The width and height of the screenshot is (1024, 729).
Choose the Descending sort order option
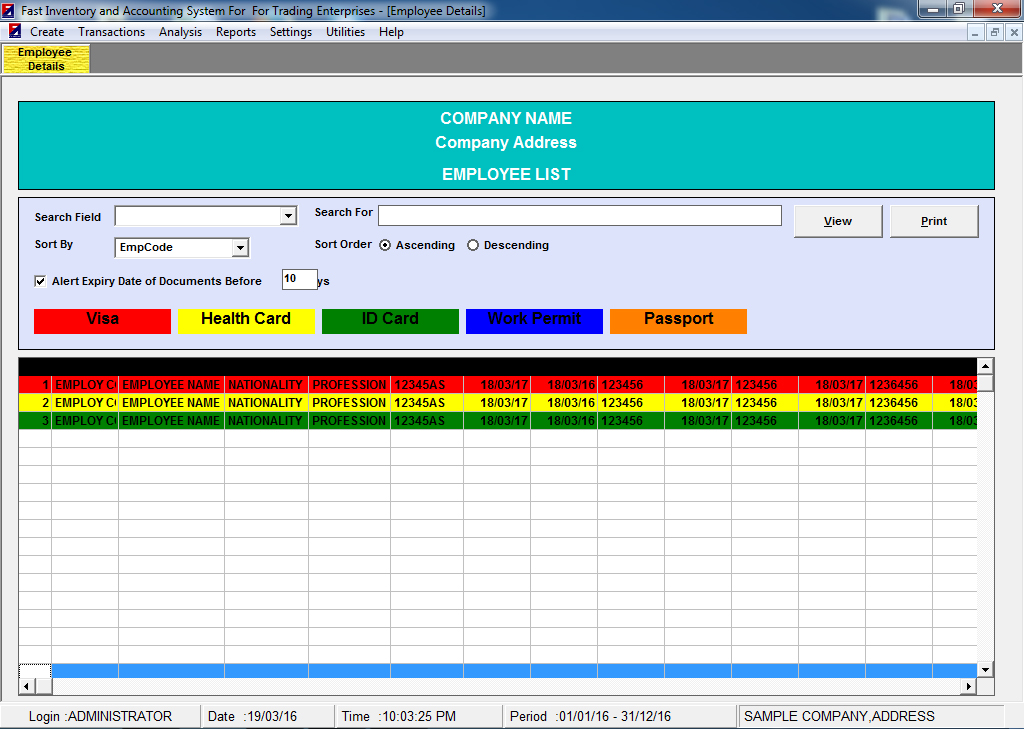tap(473, 246)
